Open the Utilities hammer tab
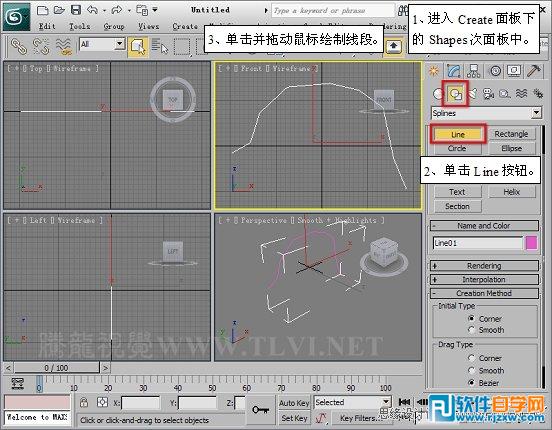 click(x=533, y=71)
